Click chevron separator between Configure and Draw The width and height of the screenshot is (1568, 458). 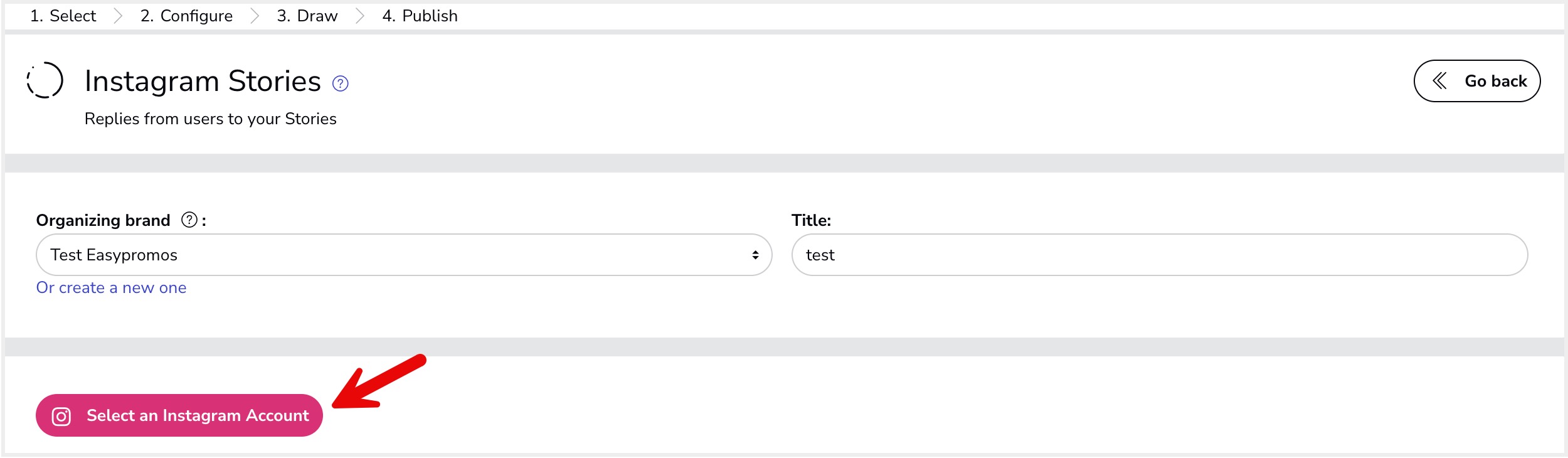click(255, 16)
